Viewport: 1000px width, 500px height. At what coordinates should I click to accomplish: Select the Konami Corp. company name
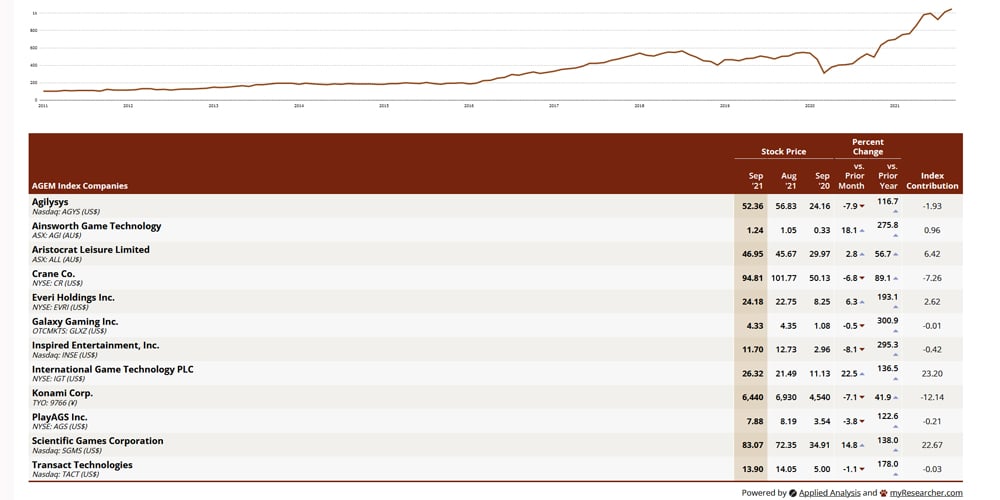[x=62, y=393]
